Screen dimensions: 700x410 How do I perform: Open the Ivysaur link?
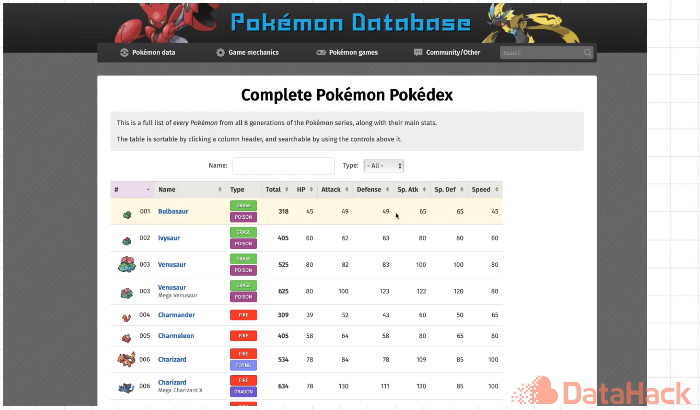169,238
